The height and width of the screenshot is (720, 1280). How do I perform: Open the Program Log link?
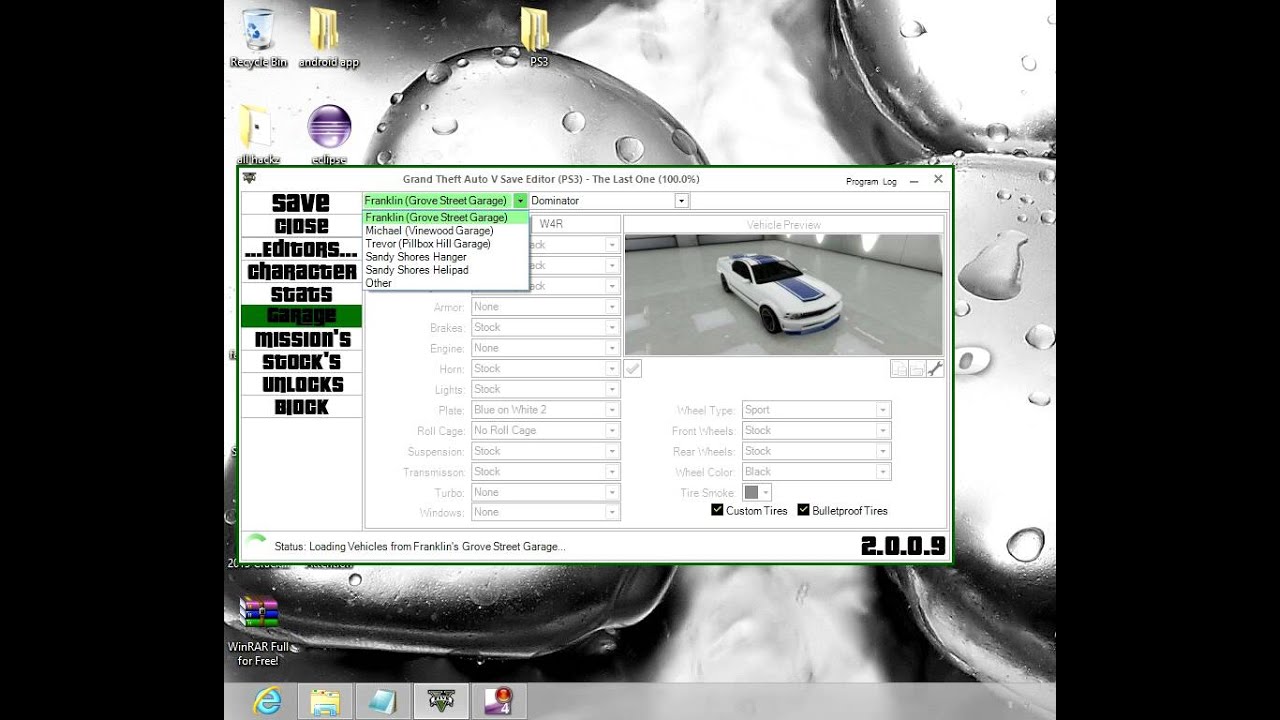point(871,182)
